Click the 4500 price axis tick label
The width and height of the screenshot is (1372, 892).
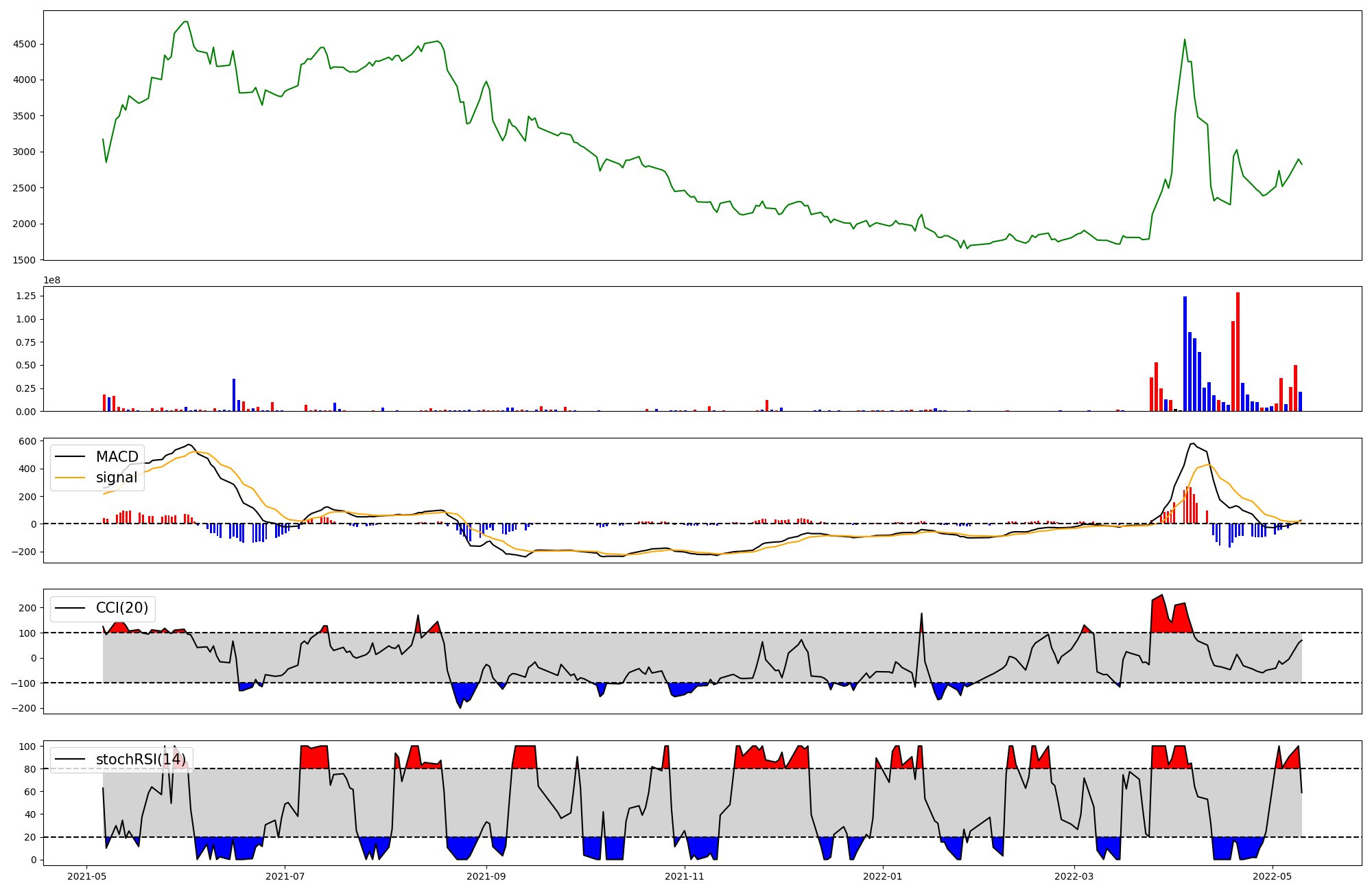tap(25, 44)
